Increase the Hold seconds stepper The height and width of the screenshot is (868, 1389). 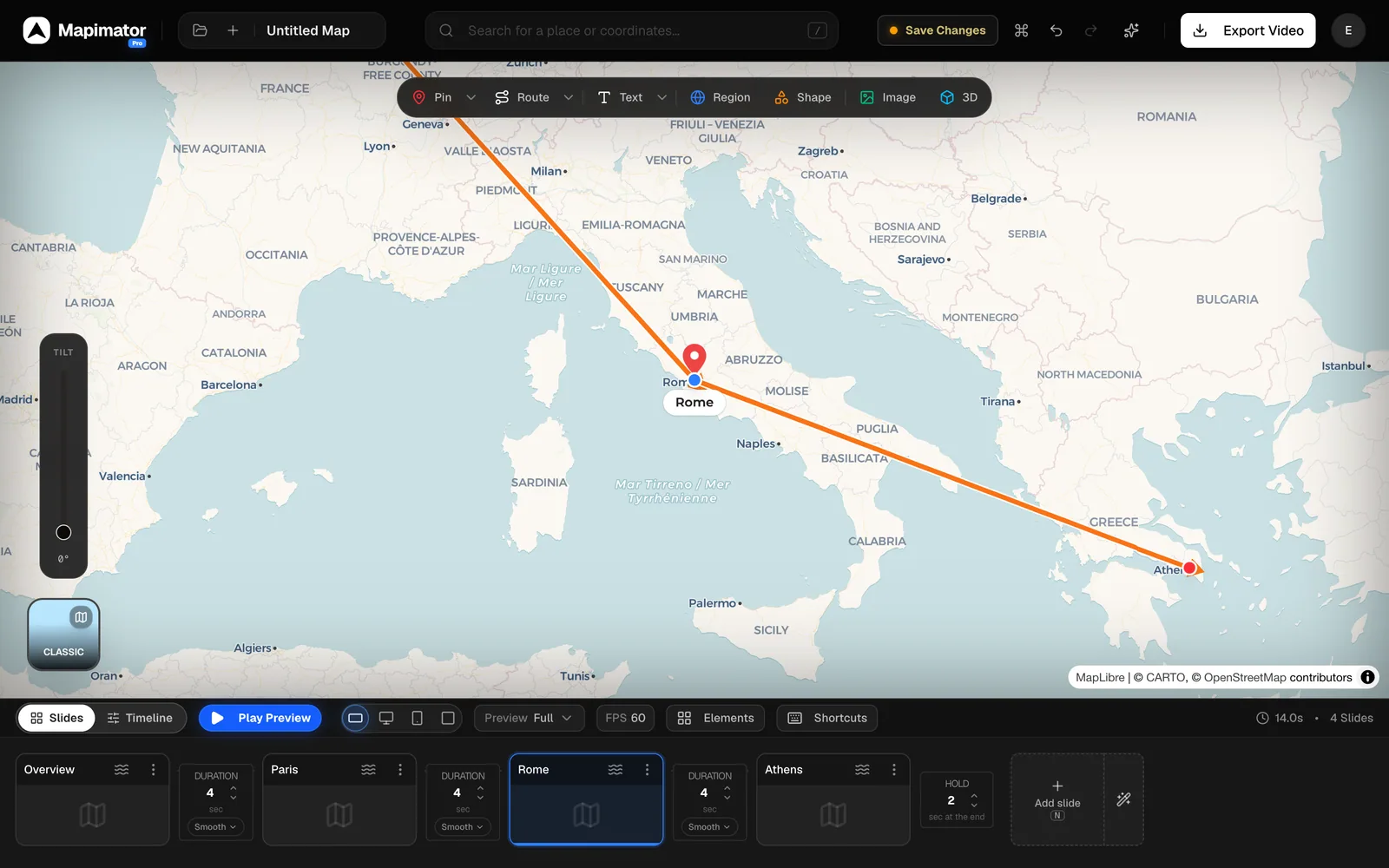974,795
